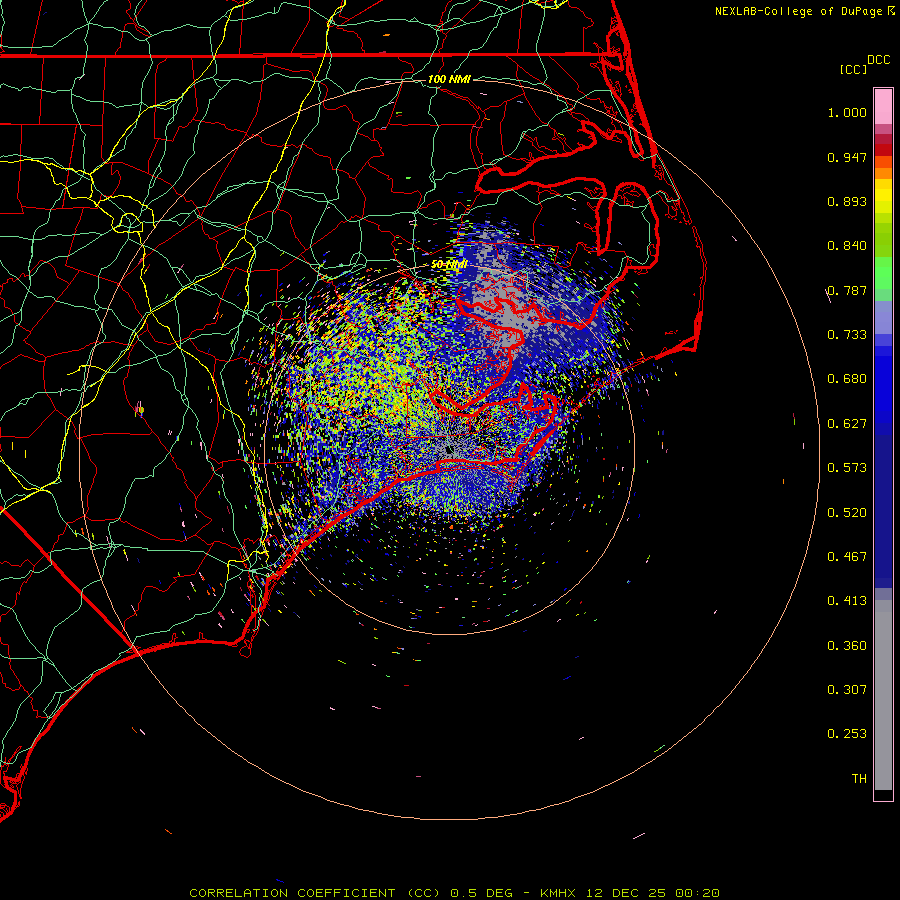Click the pink swatch at scale top
This screenshot has height=900, width=900.
(x=883, y=107)
